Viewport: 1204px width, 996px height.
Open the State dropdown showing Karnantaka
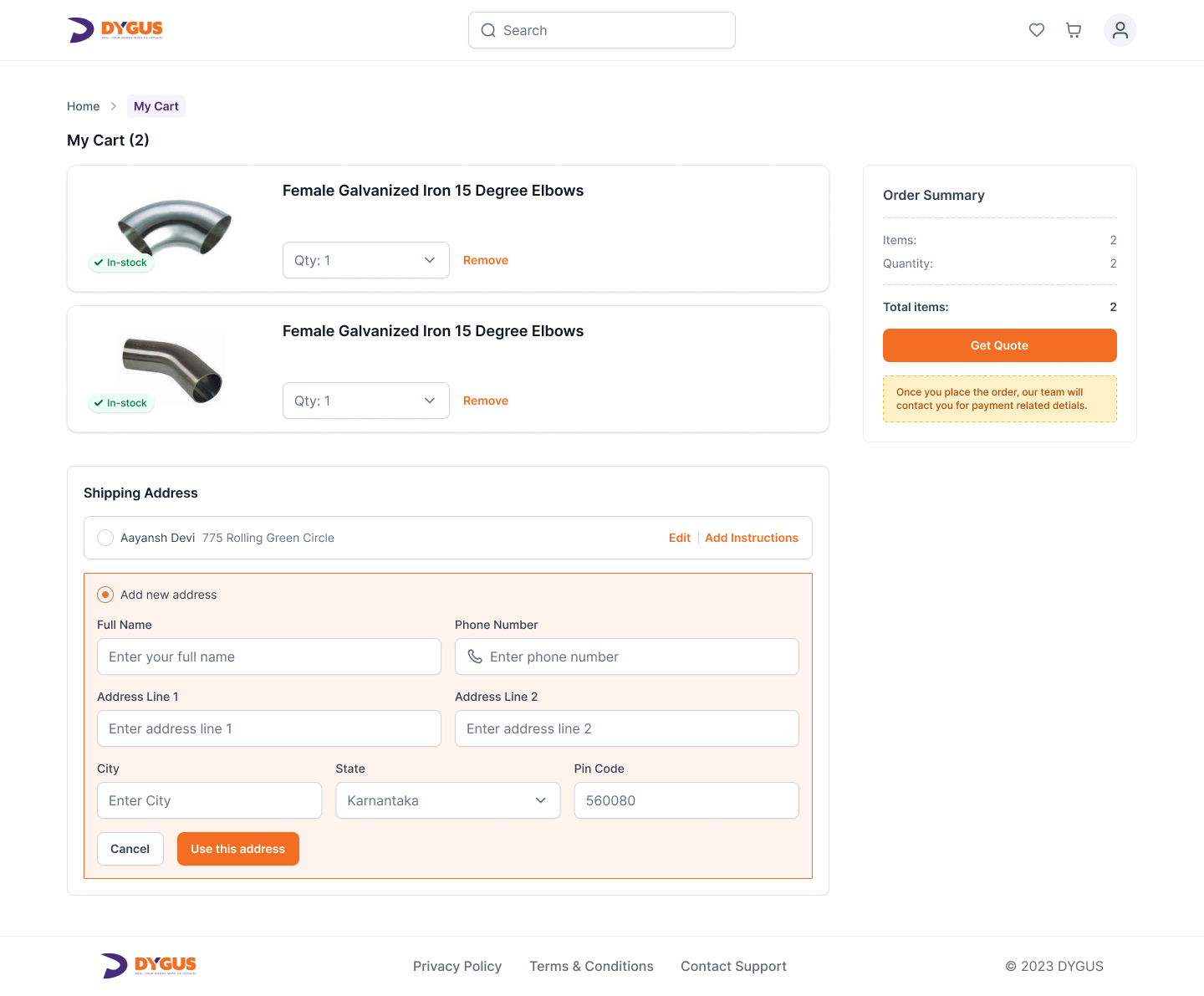tap(447, 800)
